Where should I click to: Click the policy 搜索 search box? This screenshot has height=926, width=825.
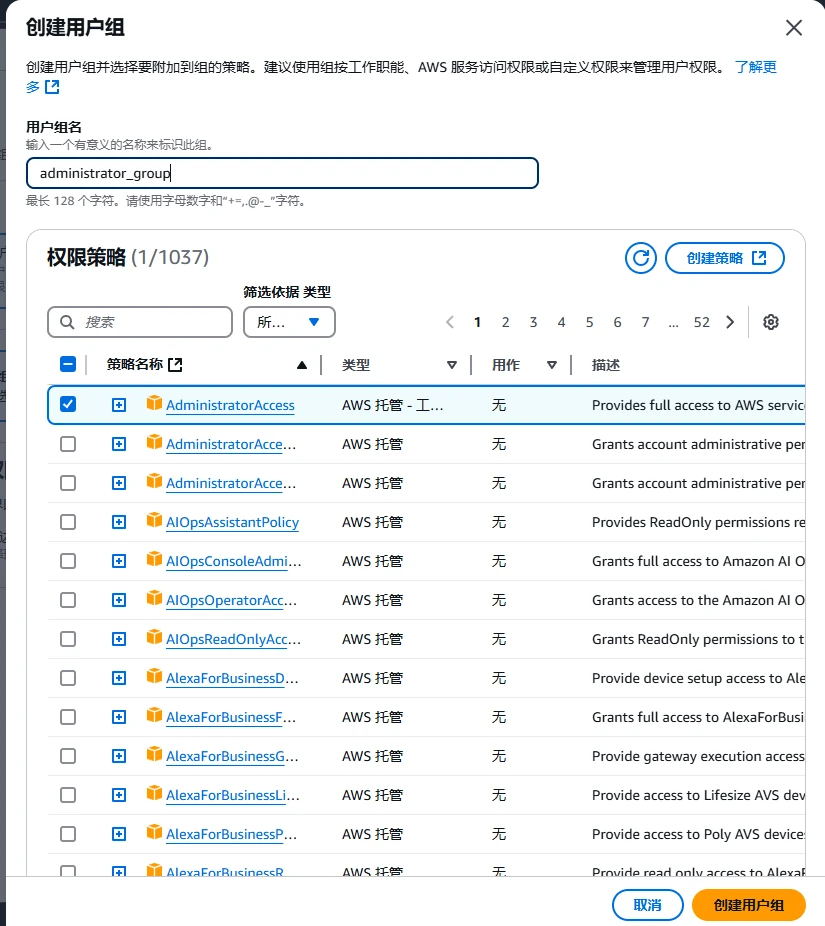point(140,322)
